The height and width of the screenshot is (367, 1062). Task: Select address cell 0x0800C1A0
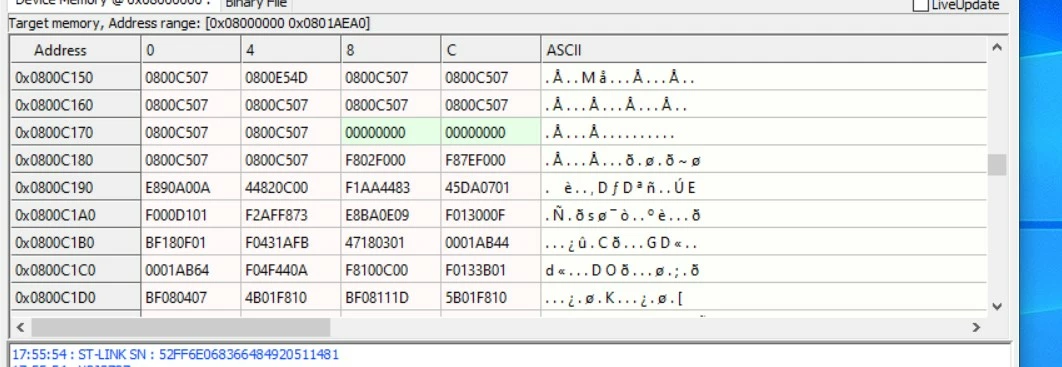coord(75,215)
